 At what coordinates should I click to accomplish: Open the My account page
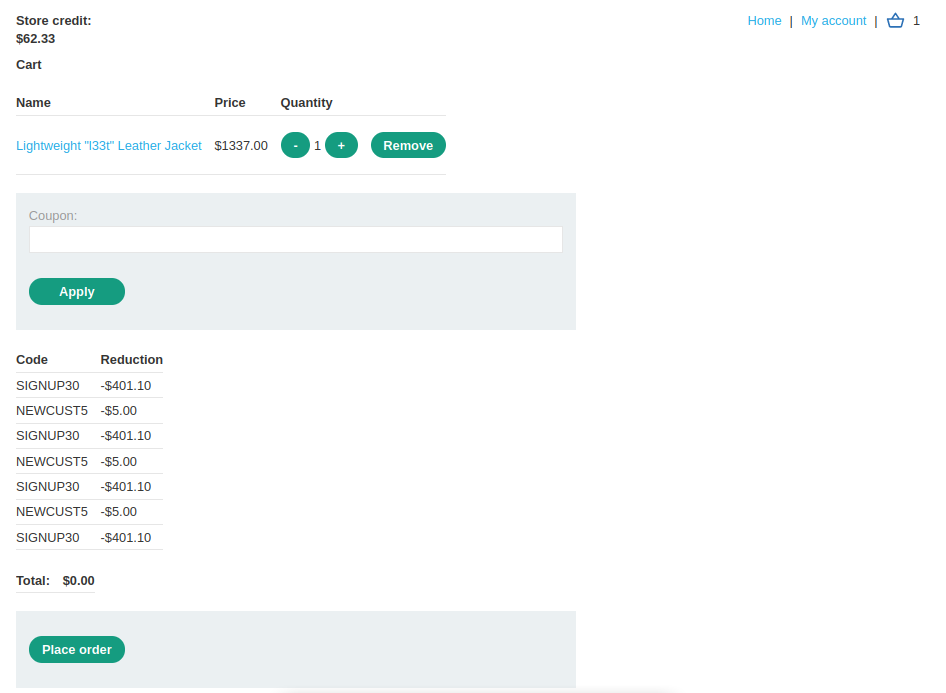click(833, 21)
